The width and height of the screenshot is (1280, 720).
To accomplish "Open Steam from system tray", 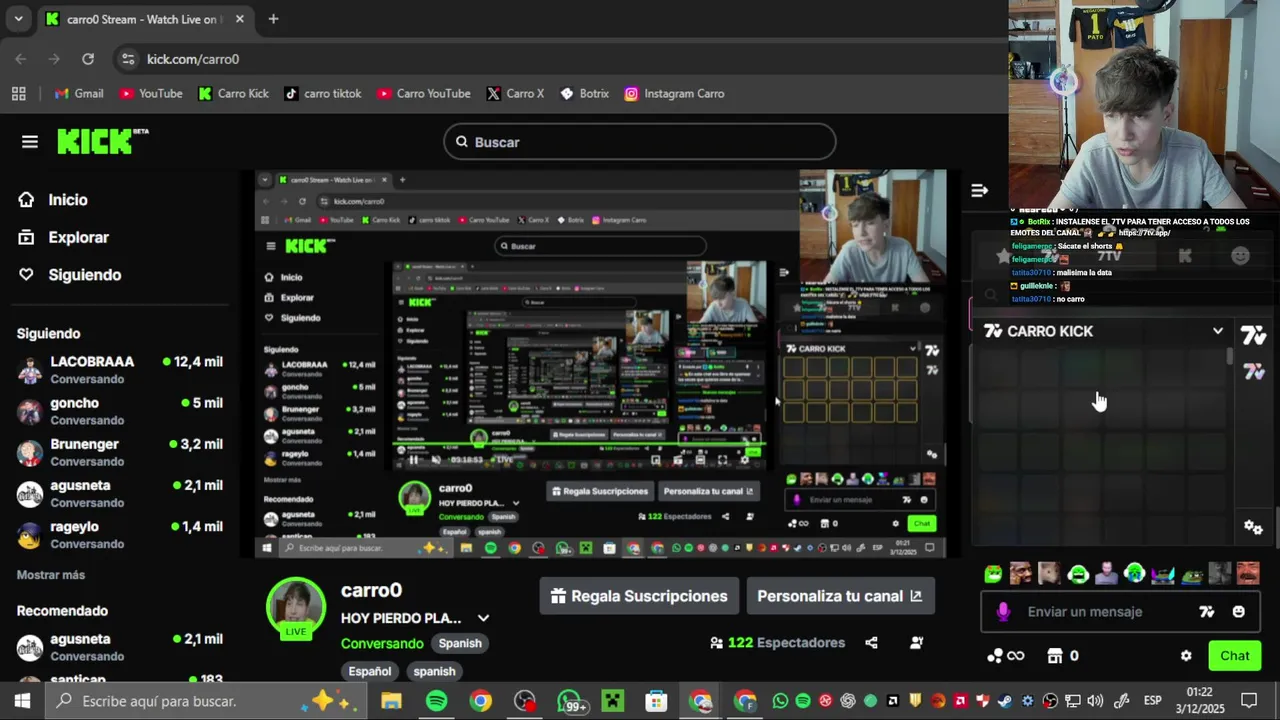I will [x=1004, y=701].
